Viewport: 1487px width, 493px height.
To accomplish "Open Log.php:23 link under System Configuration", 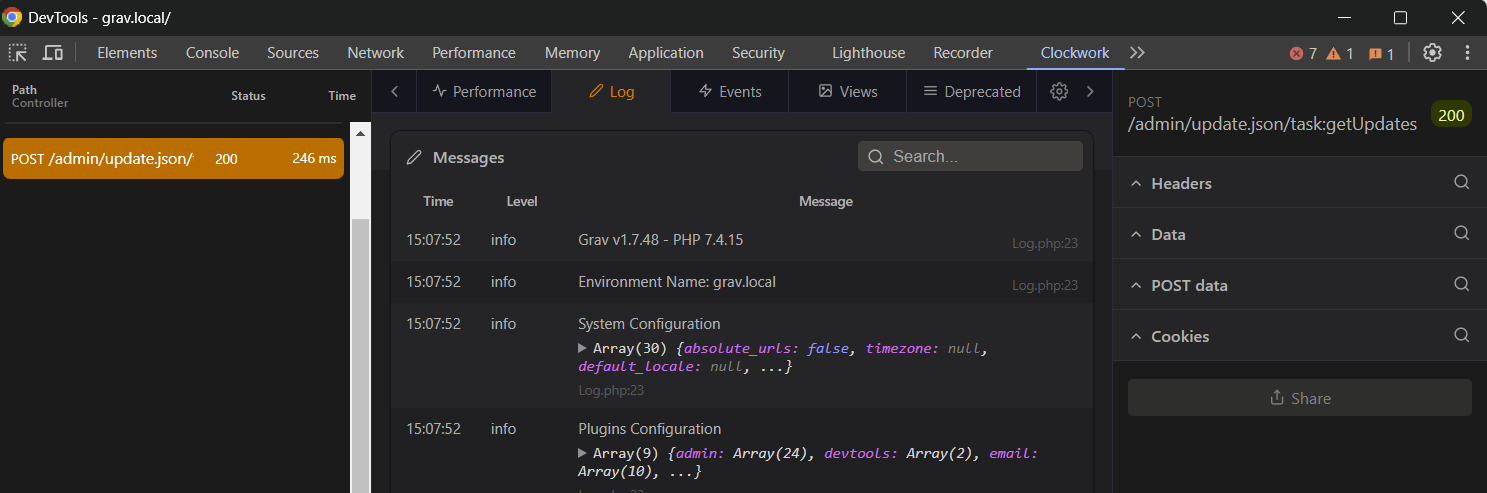I will (611, 390).
